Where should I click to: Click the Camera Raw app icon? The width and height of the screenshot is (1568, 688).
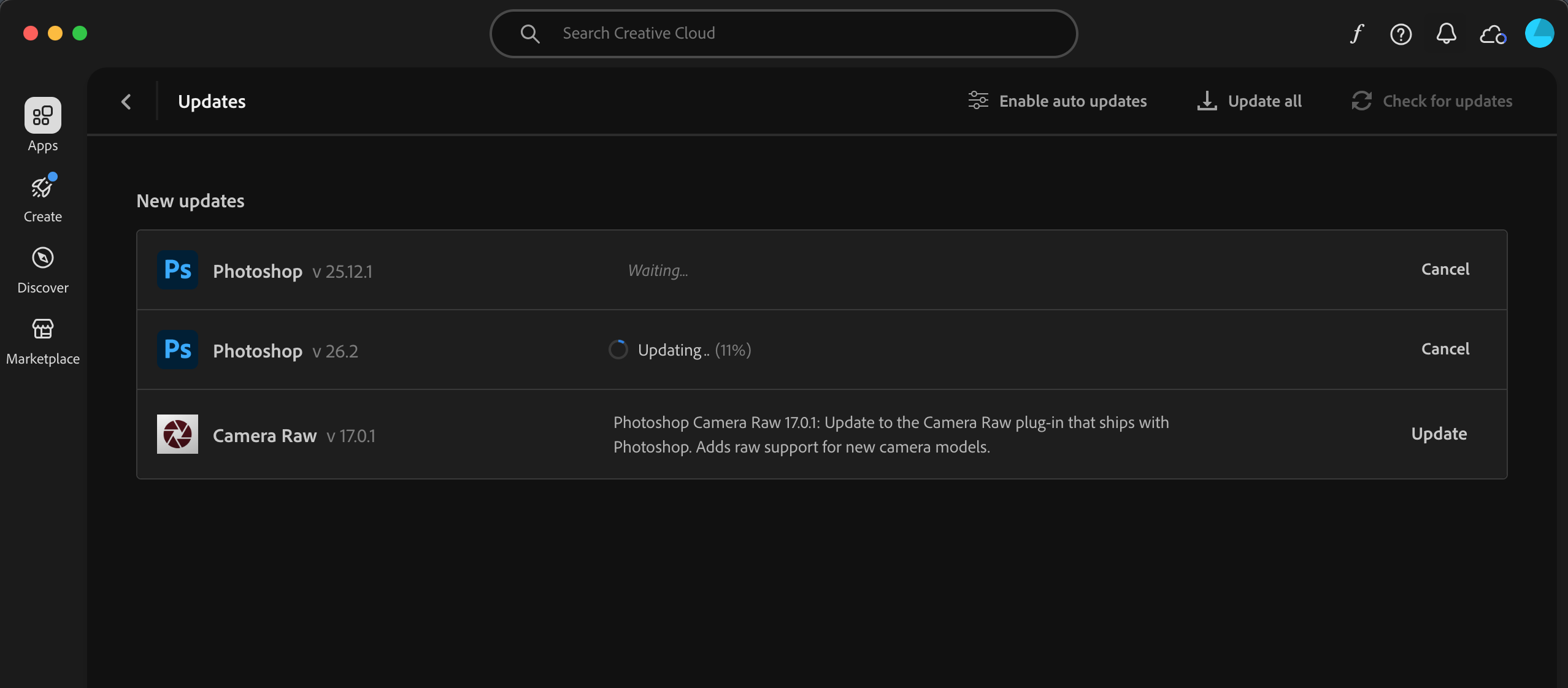[177, 434]
